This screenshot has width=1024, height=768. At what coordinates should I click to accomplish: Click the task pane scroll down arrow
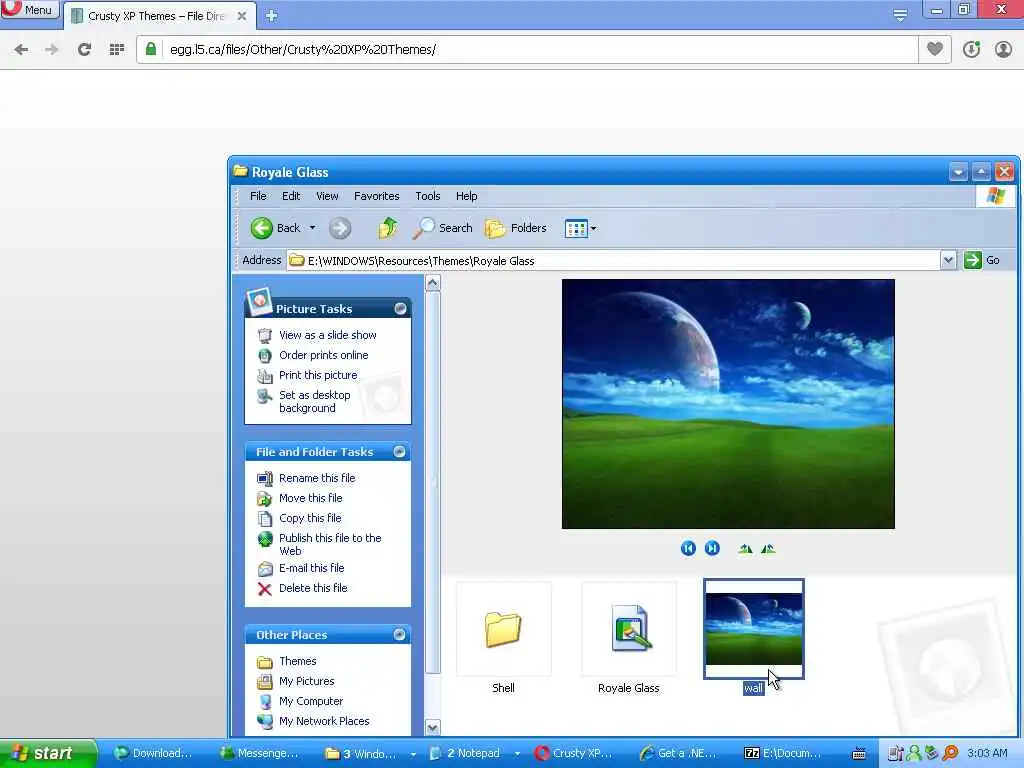(432, 727)
